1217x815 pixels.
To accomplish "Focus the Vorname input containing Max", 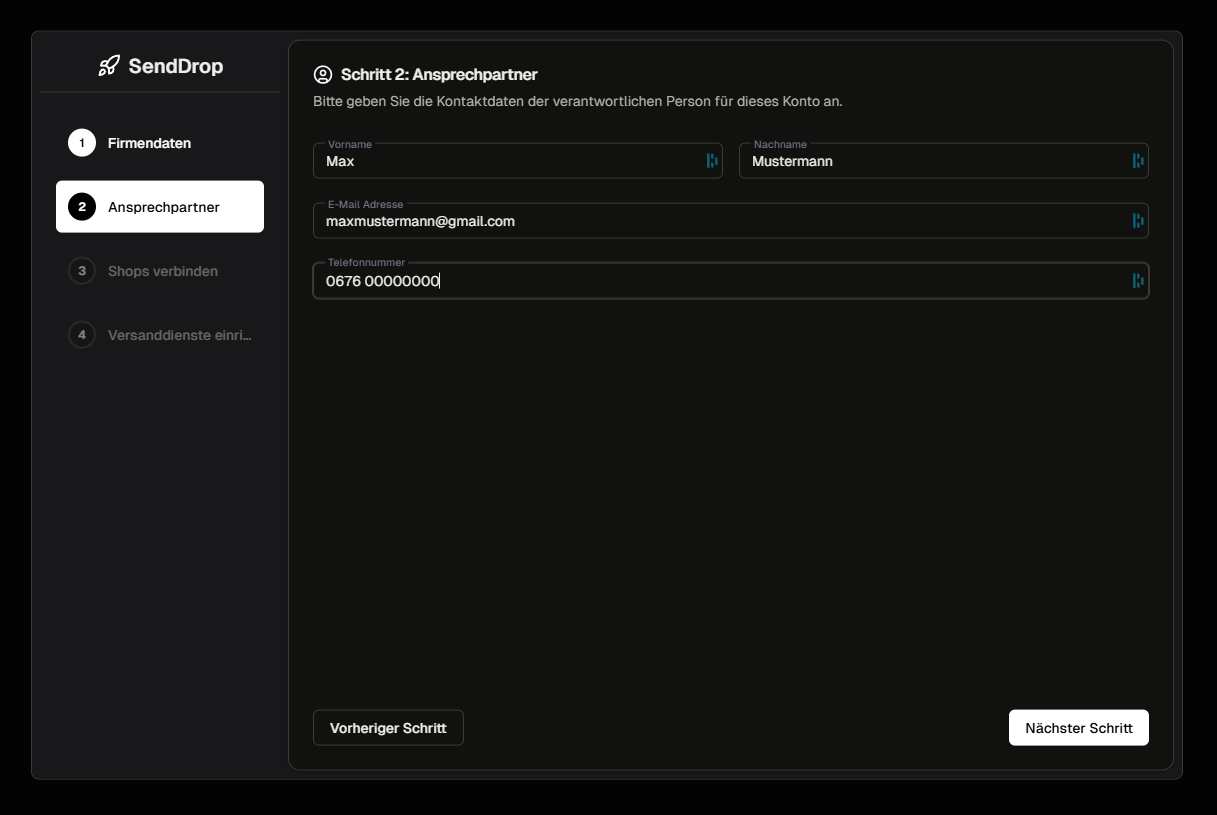I will (x=518, y=161).
